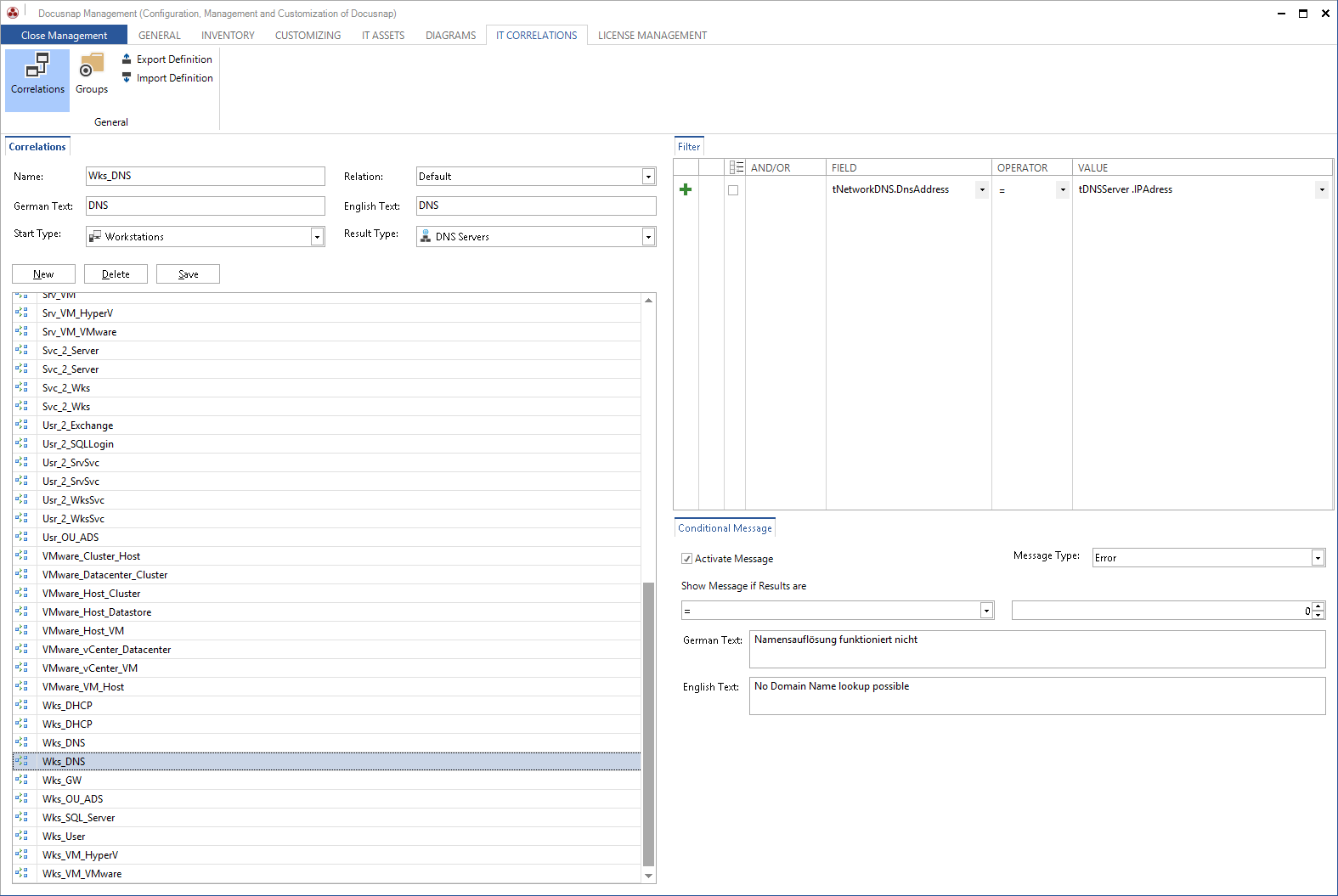Screen dimensions: 1338x896
Task: Click the Delete button
Action: click(x=116, y=273)
